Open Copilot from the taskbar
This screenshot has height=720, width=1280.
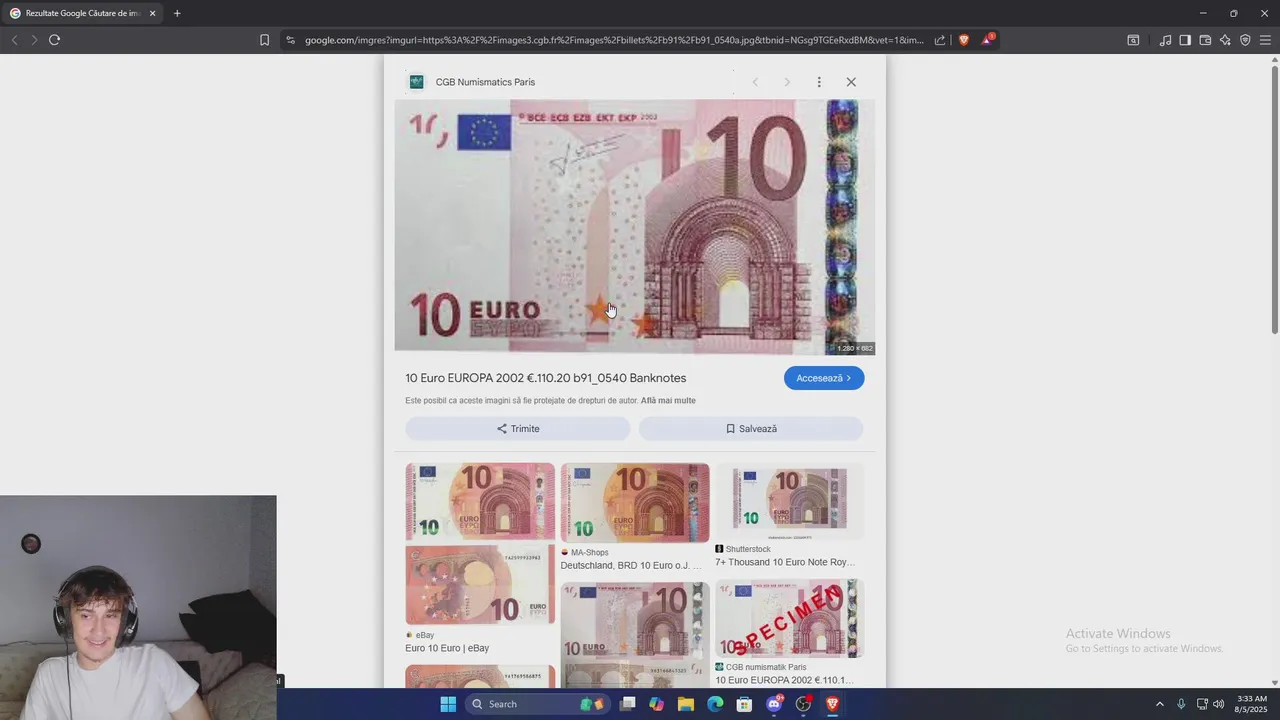656,704
